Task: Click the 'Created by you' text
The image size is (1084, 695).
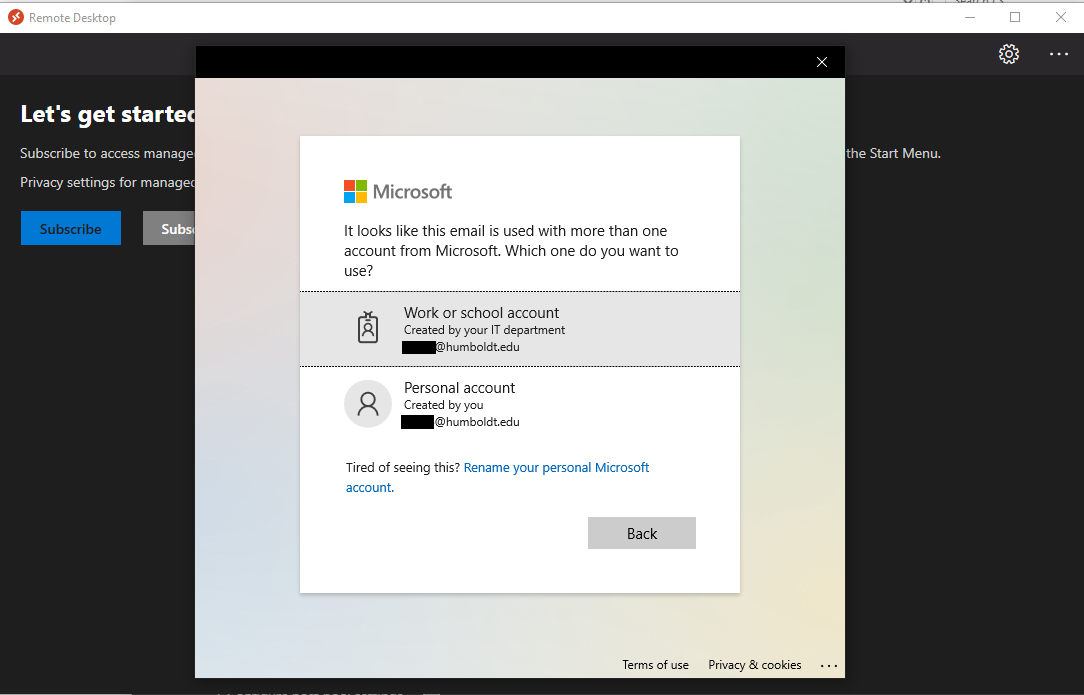Action: click(443, 405)
